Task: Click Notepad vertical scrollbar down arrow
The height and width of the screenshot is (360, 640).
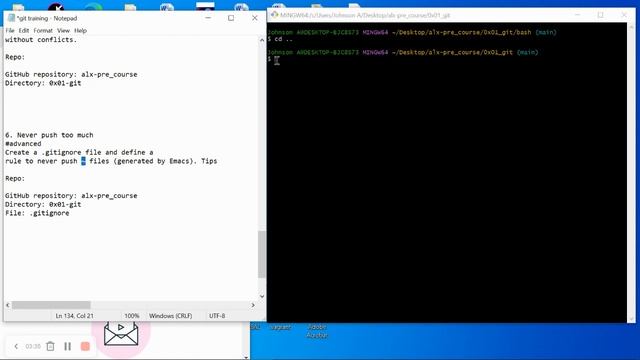Action: 262,297
